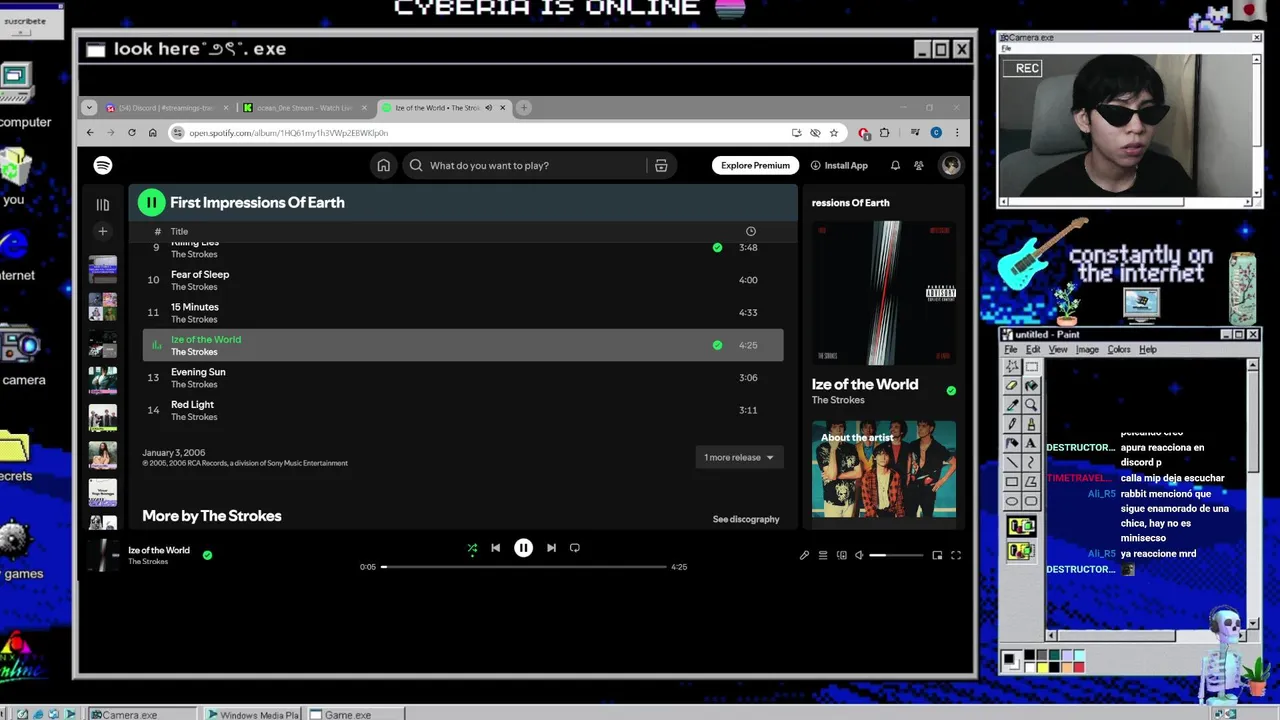Open Paint Image menu
This screenshot has height=720, width=1280.
tap(1087, 350)
